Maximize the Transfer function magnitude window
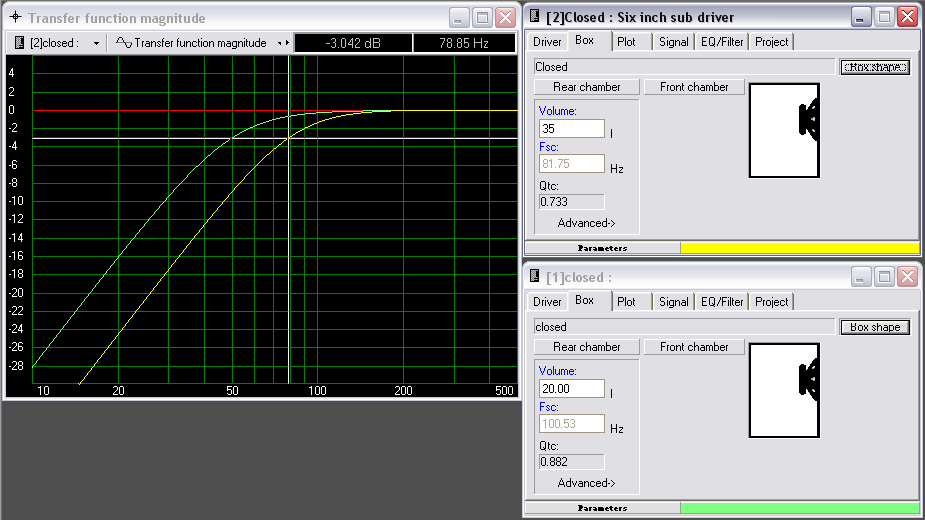This screenshot has width=925, height=520. [482, 18]
